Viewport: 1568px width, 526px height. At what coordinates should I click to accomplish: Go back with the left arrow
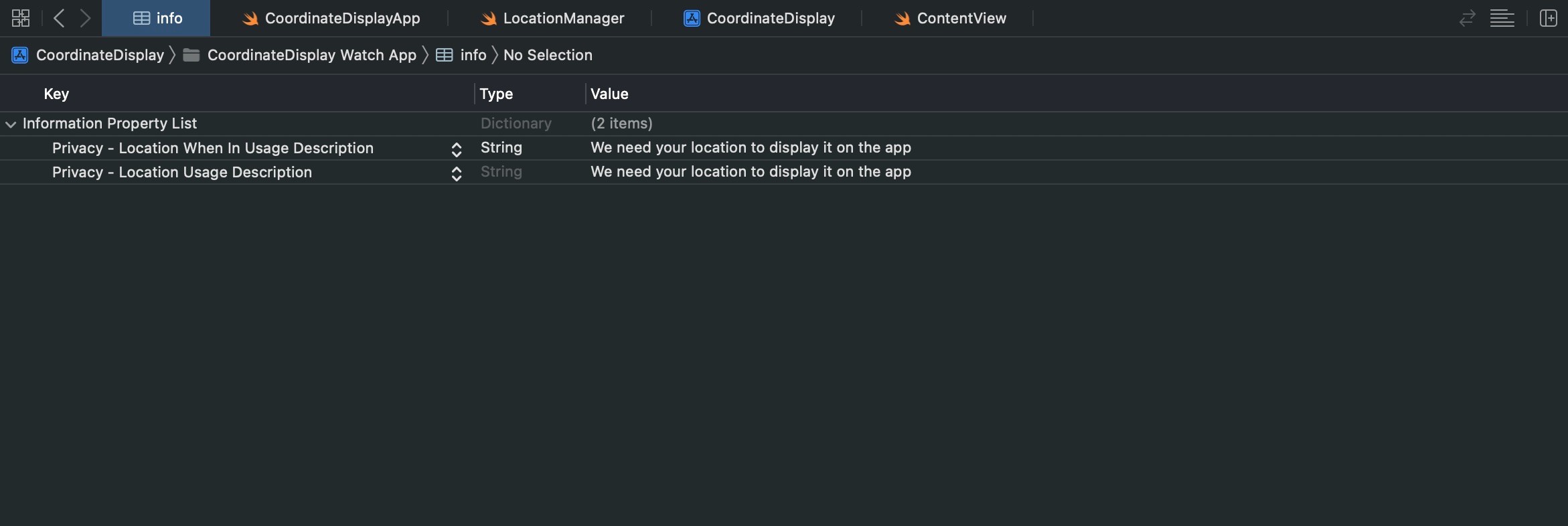[59, 18]
